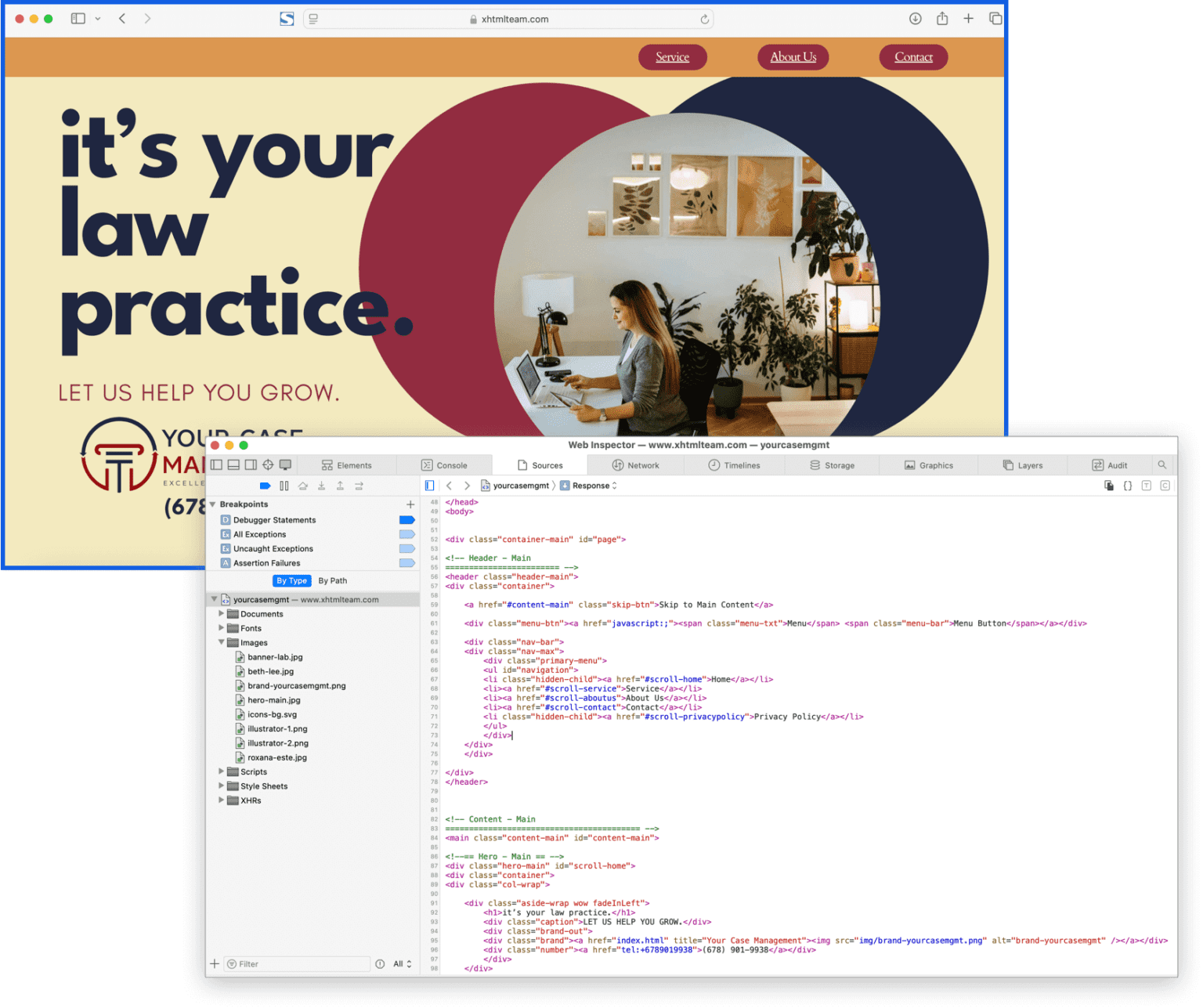Add a breakpoint with the plus button

410,504
